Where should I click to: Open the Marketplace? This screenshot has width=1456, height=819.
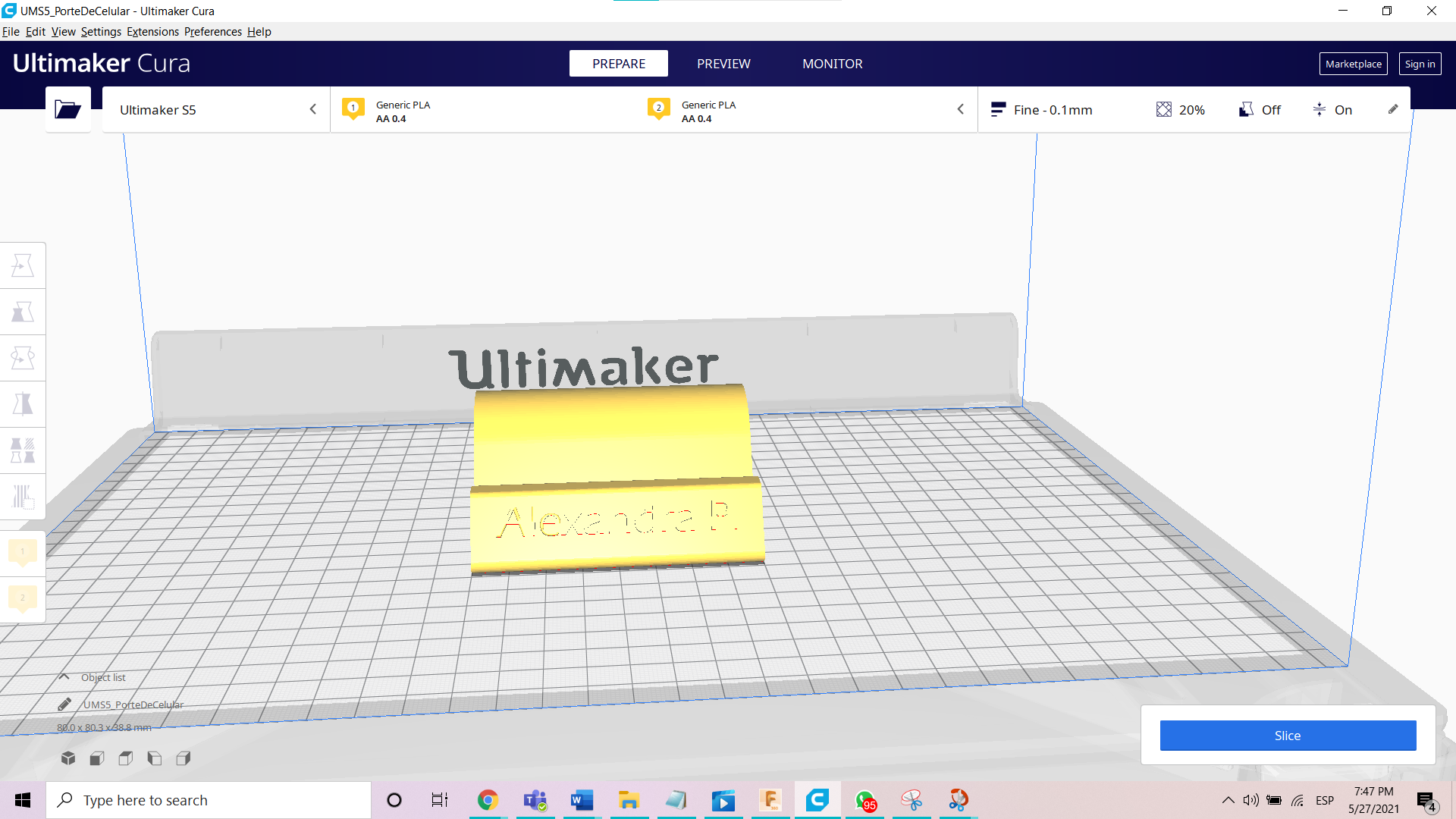click(1353, 64)
